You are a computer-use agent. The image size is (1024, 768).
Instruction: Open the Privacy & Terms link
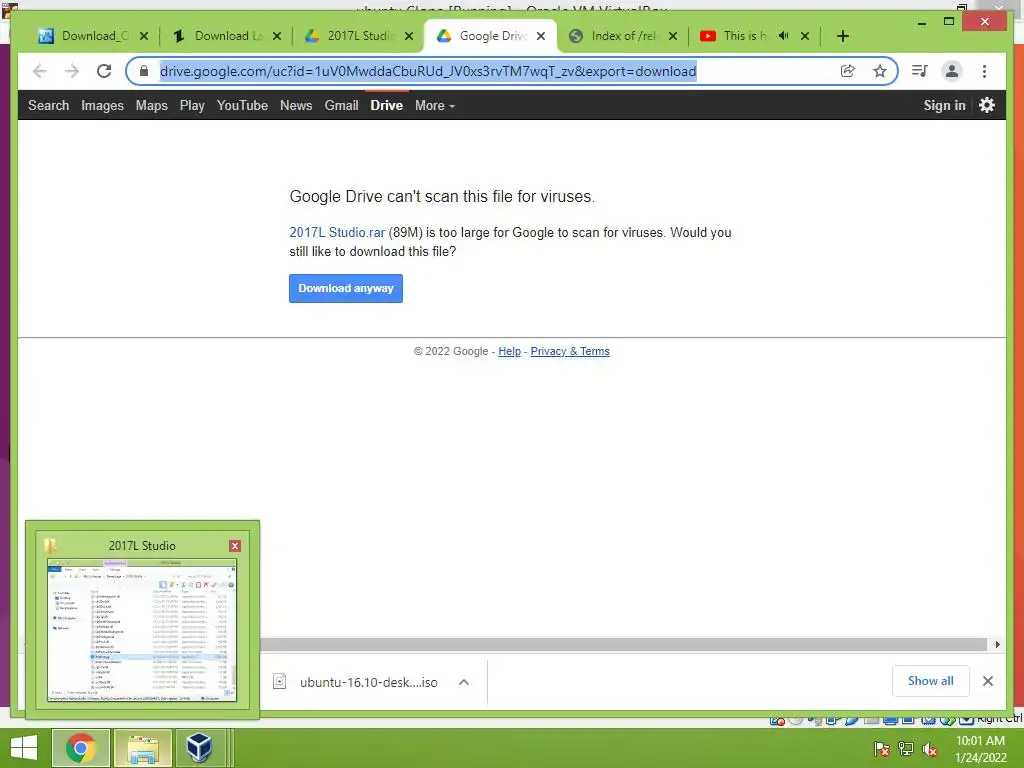570,351
